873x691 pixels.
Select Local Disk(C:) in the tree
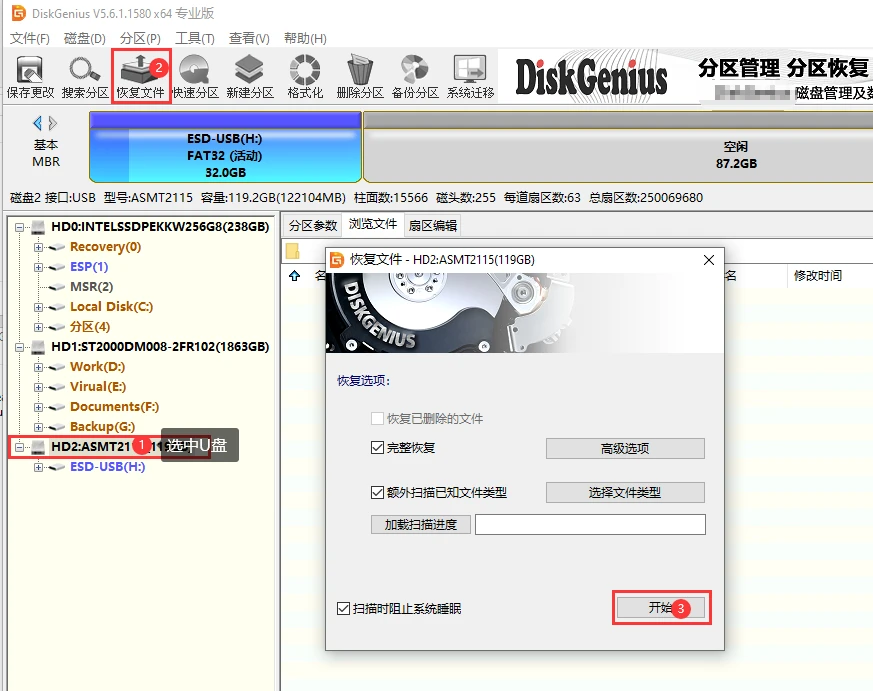[111, 307]
